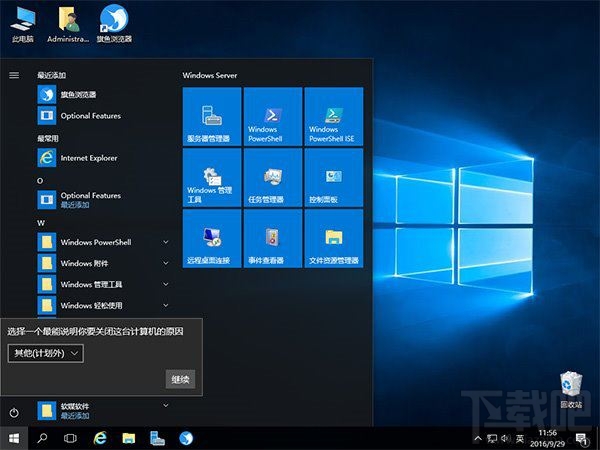Screen dimensions: 600x450
Task: Open 旗鱼浏览器 from the taskbar
Action: (x=186, y=439)
